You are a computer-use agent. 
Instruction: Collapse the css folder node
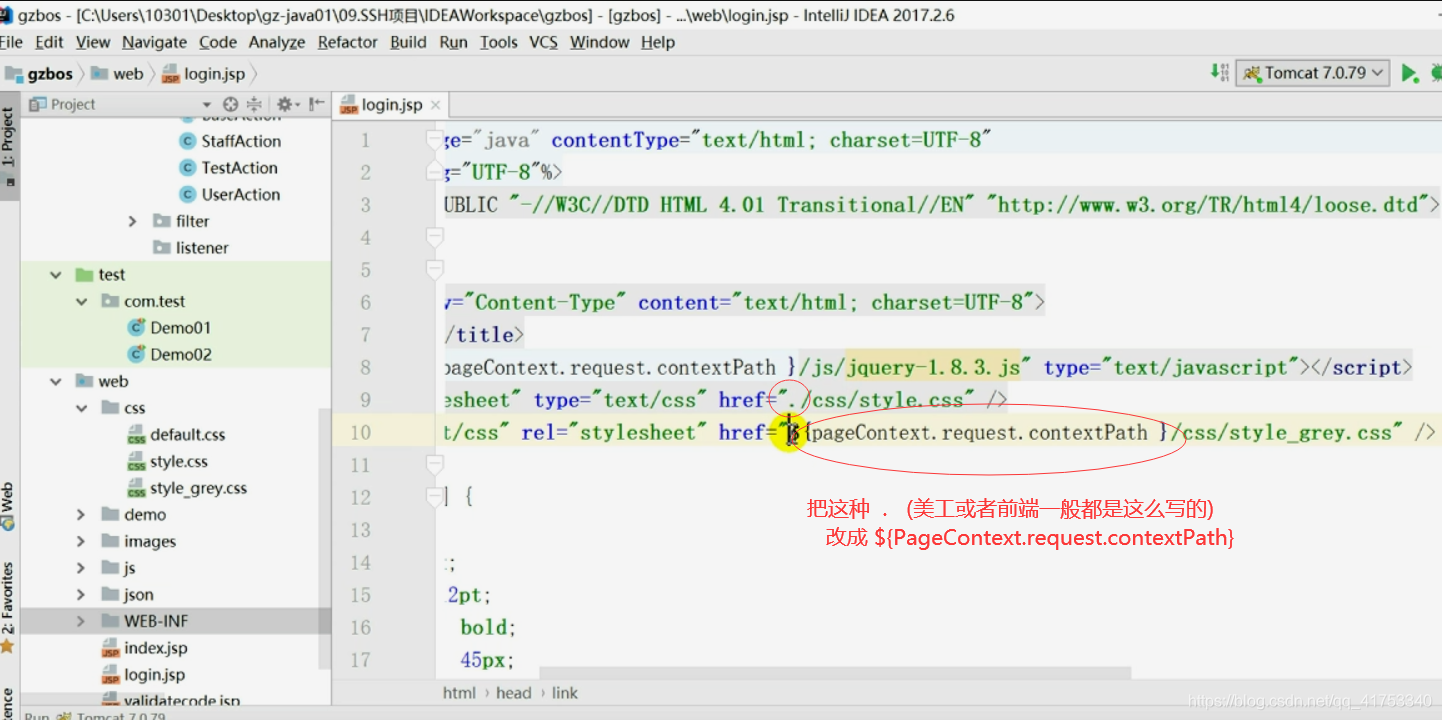click(82, 408)
